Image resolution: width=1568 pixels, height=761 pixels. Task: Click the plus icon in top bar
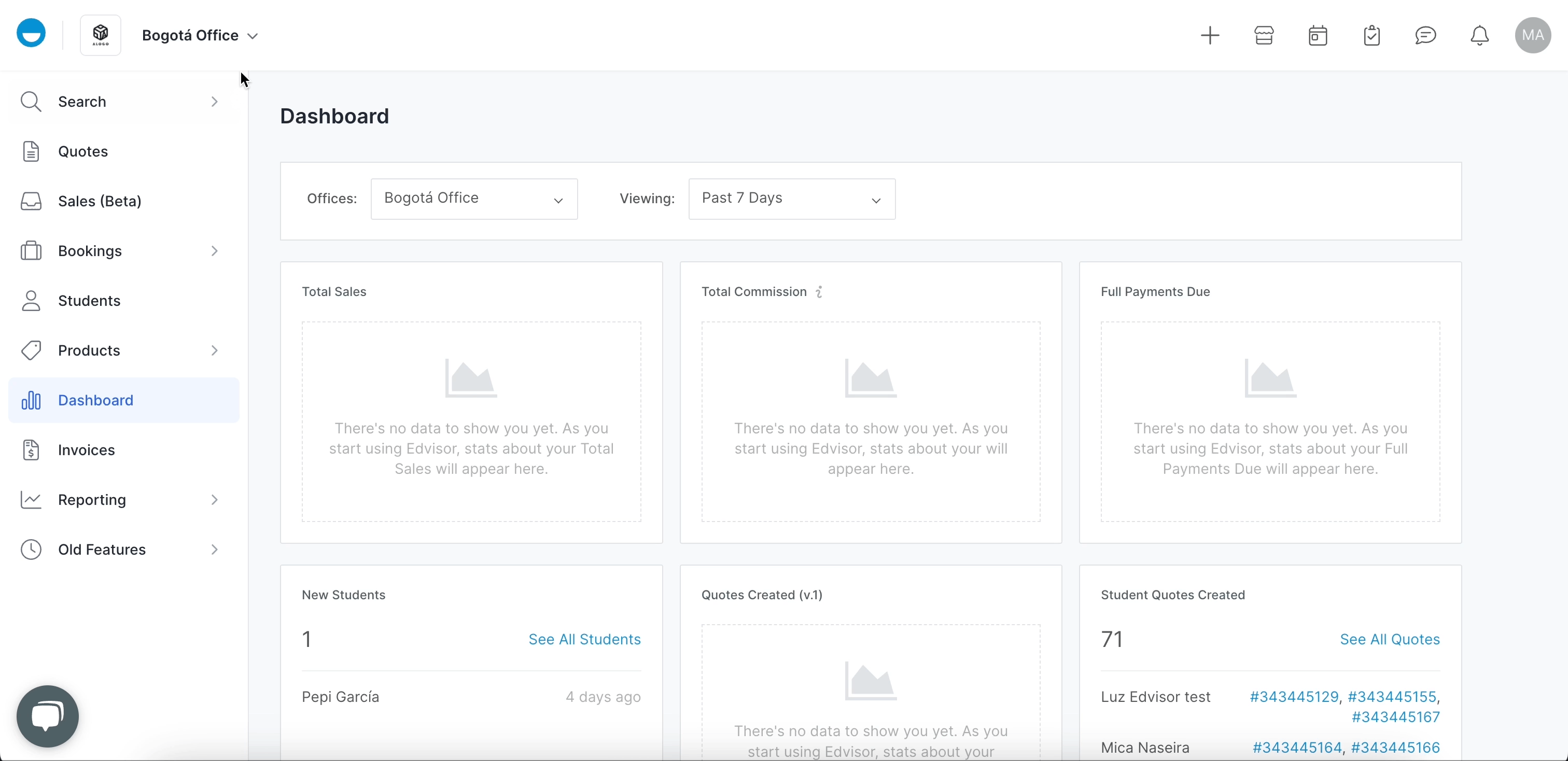point(1210,35)
